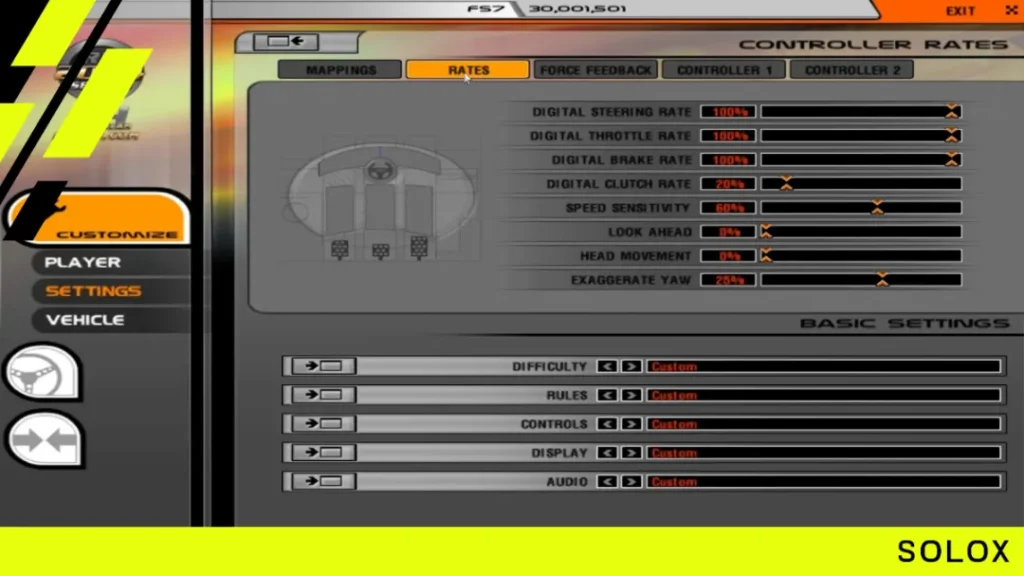Image resolution: width=1024 pixels, height=576 pixels.
Task: Click the Difficulty Custom value field
Action: point(824,366)
